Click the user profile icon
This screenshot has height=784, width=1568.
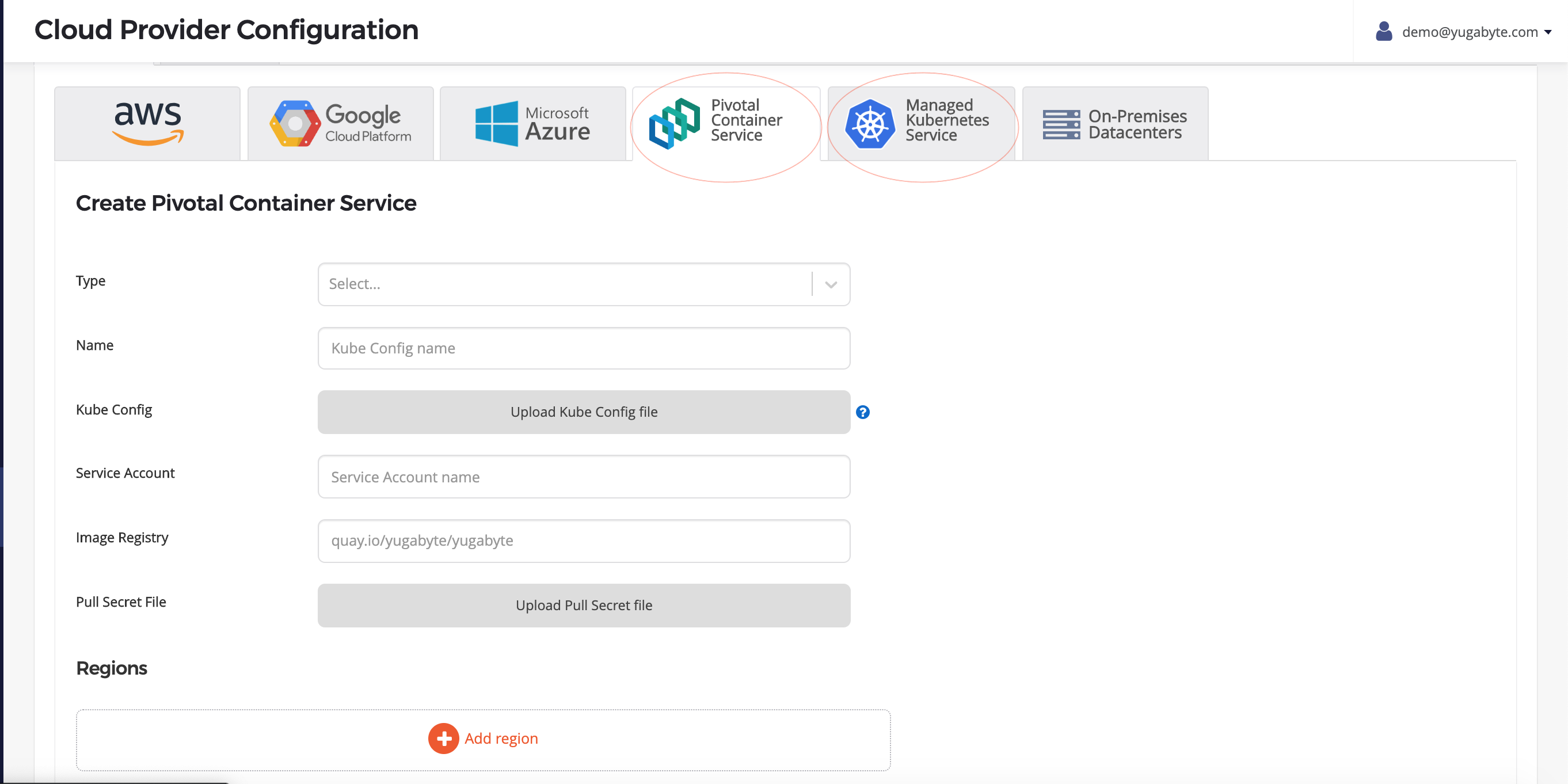click(1384, 31)
